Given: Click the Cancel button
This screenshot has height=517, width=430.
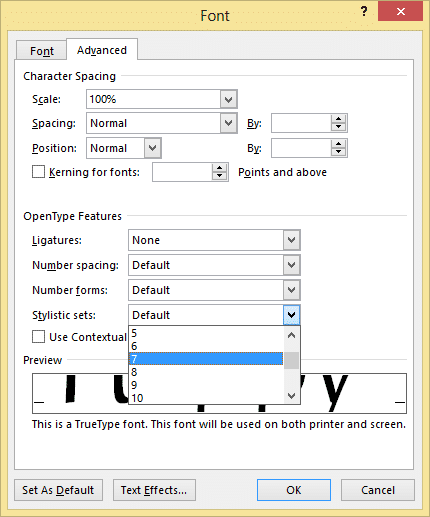Looking at the screenshot, I should (378, 490).
